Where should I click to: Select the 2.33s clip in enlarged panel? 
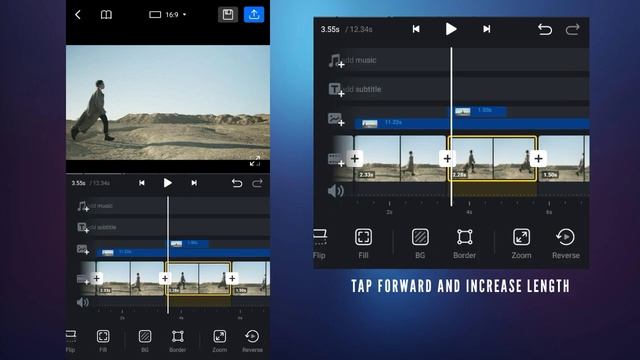pos(400,158)
